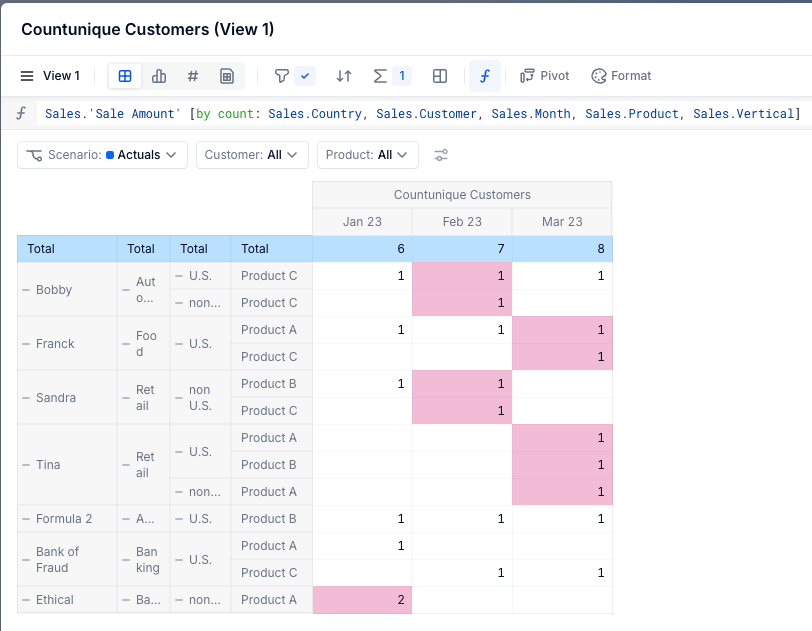Collapse the Bank of Fraud customer row
The width and height of the screenshot is (812, 631).
click(x=26, y=560)
